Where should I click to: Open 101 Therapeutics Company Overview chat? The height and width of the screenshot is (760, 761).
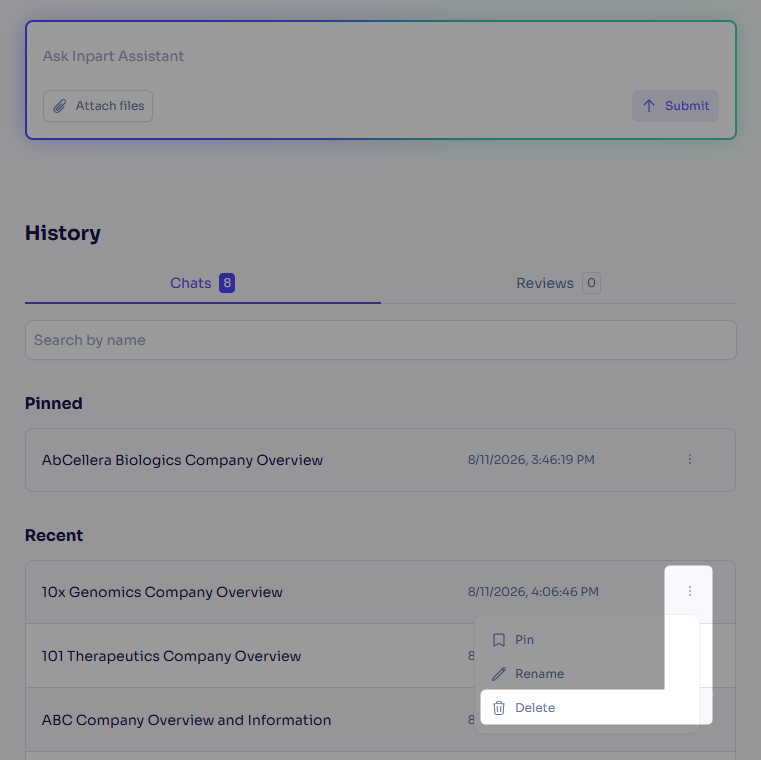click(171, 656)
